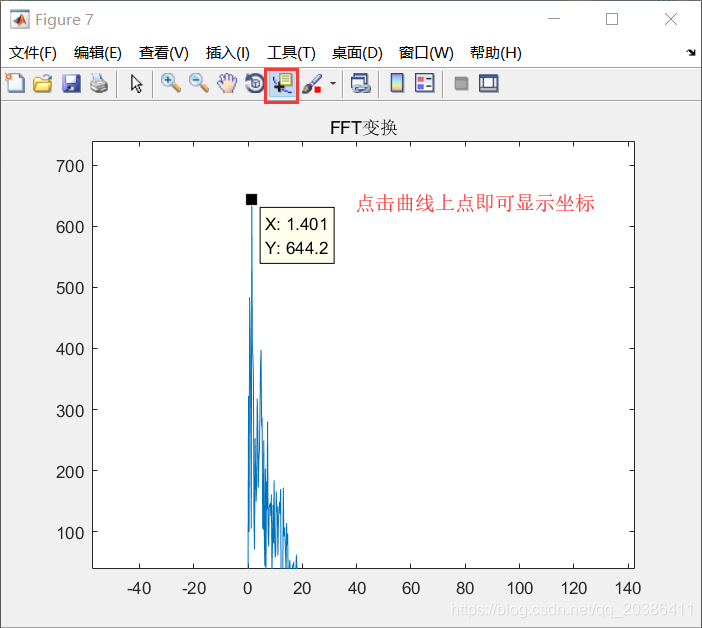This screenshot has width=702, height=628.
Task: Activate the Zoom Out magnifier tool
Action: click(199, 83)
